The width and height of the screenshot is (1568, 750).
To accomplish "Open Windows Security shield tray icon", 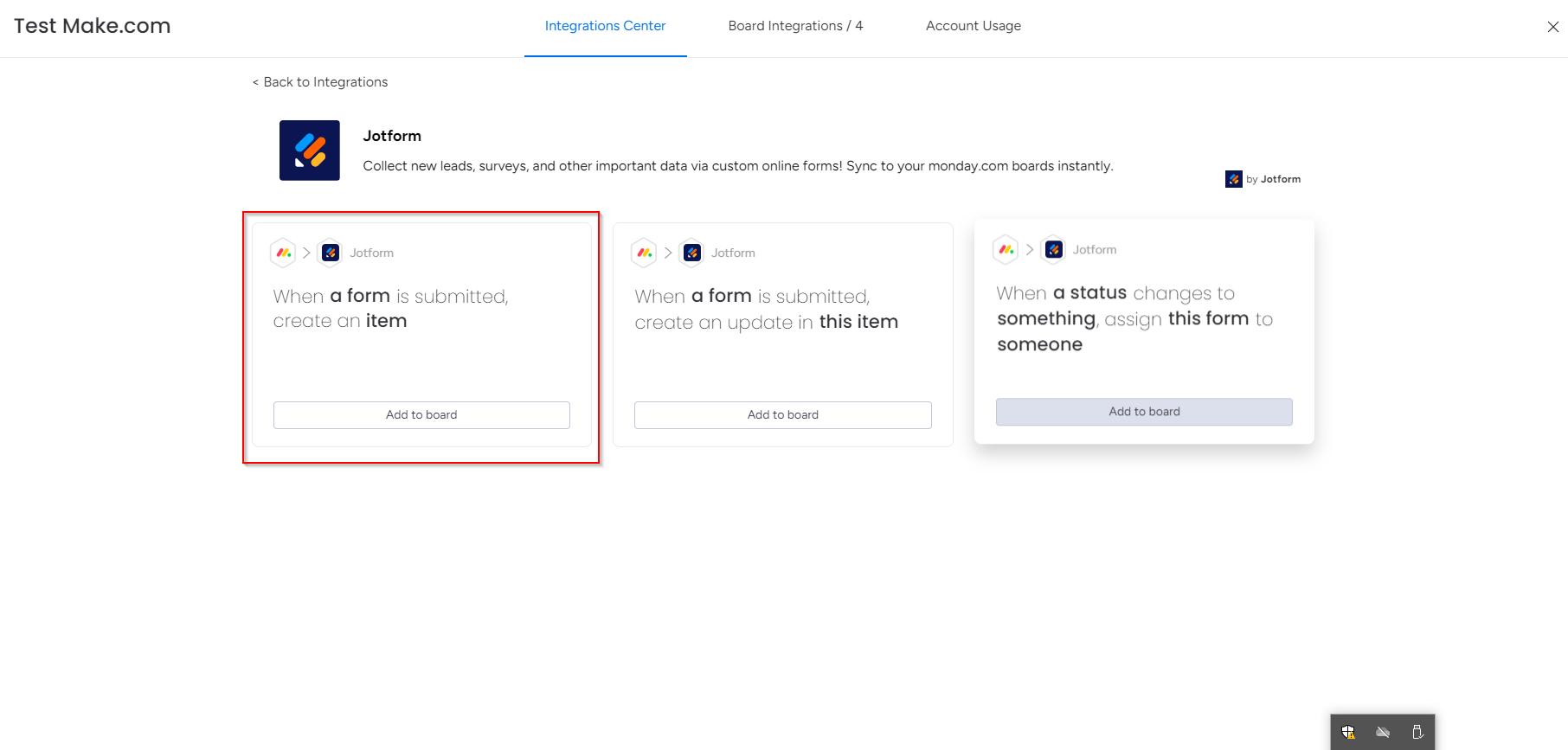I will (1348, 732).
